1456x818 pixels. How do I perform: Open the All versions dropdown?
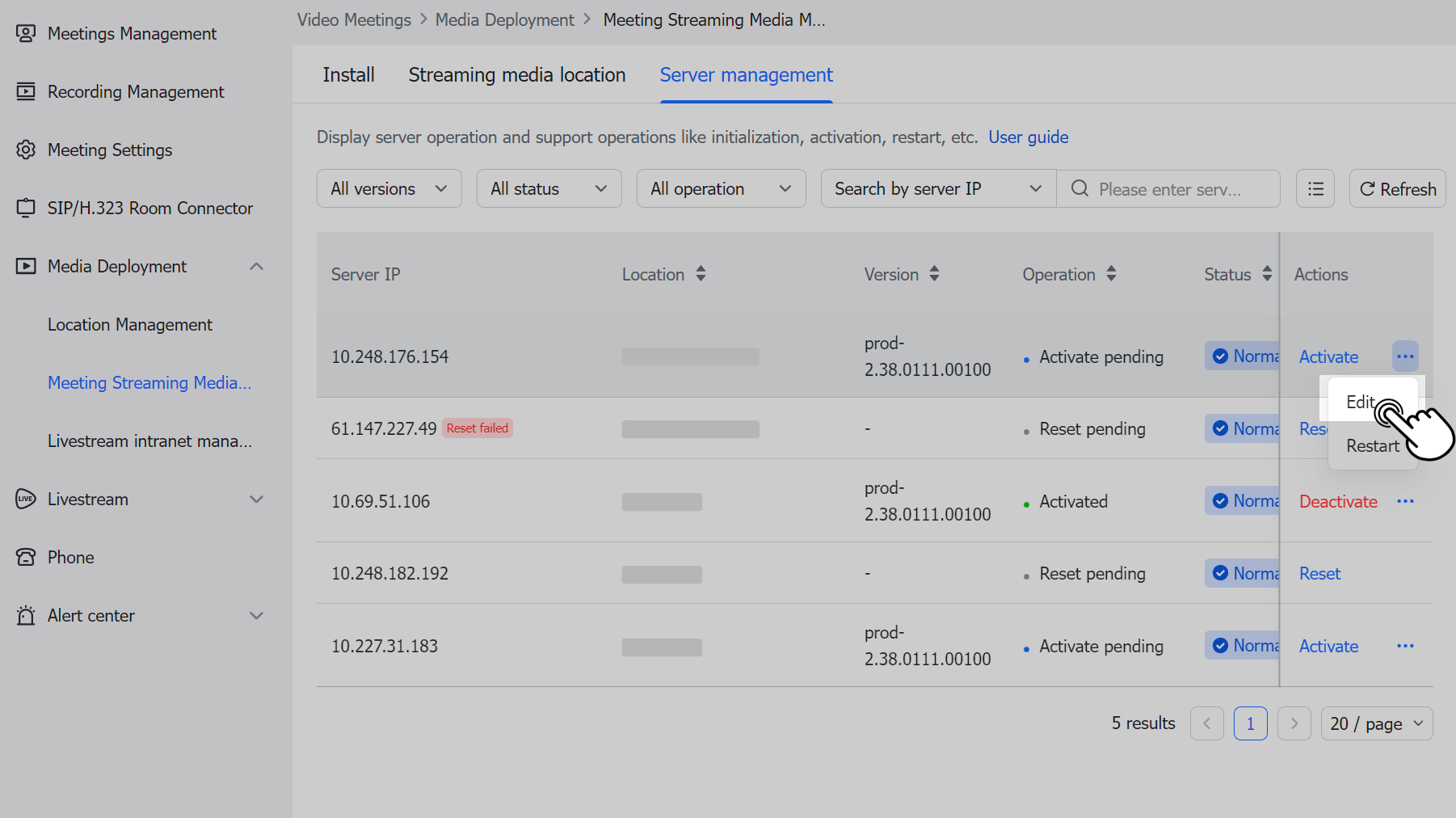pos(389,188)
